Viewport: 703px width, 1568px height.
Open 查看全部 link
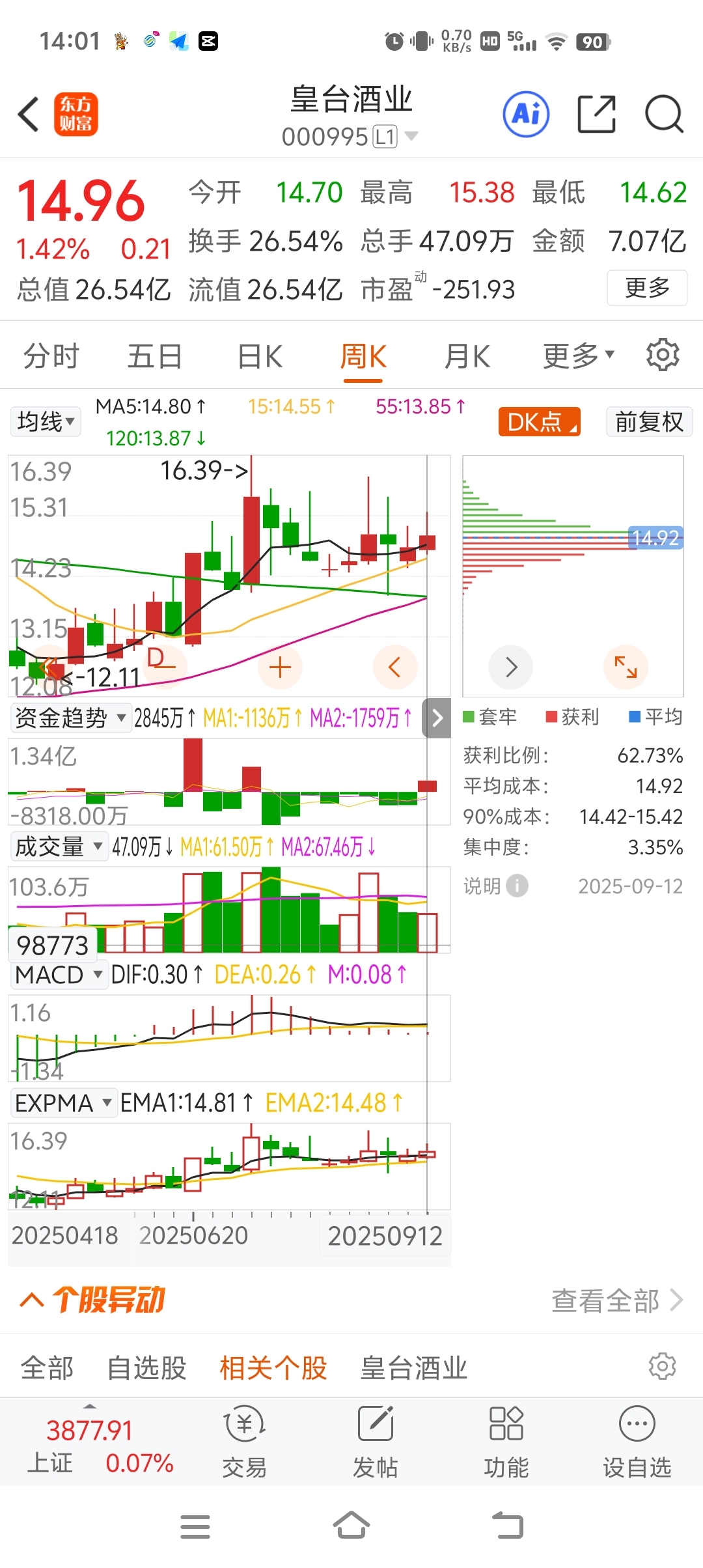pos(617,1300)
